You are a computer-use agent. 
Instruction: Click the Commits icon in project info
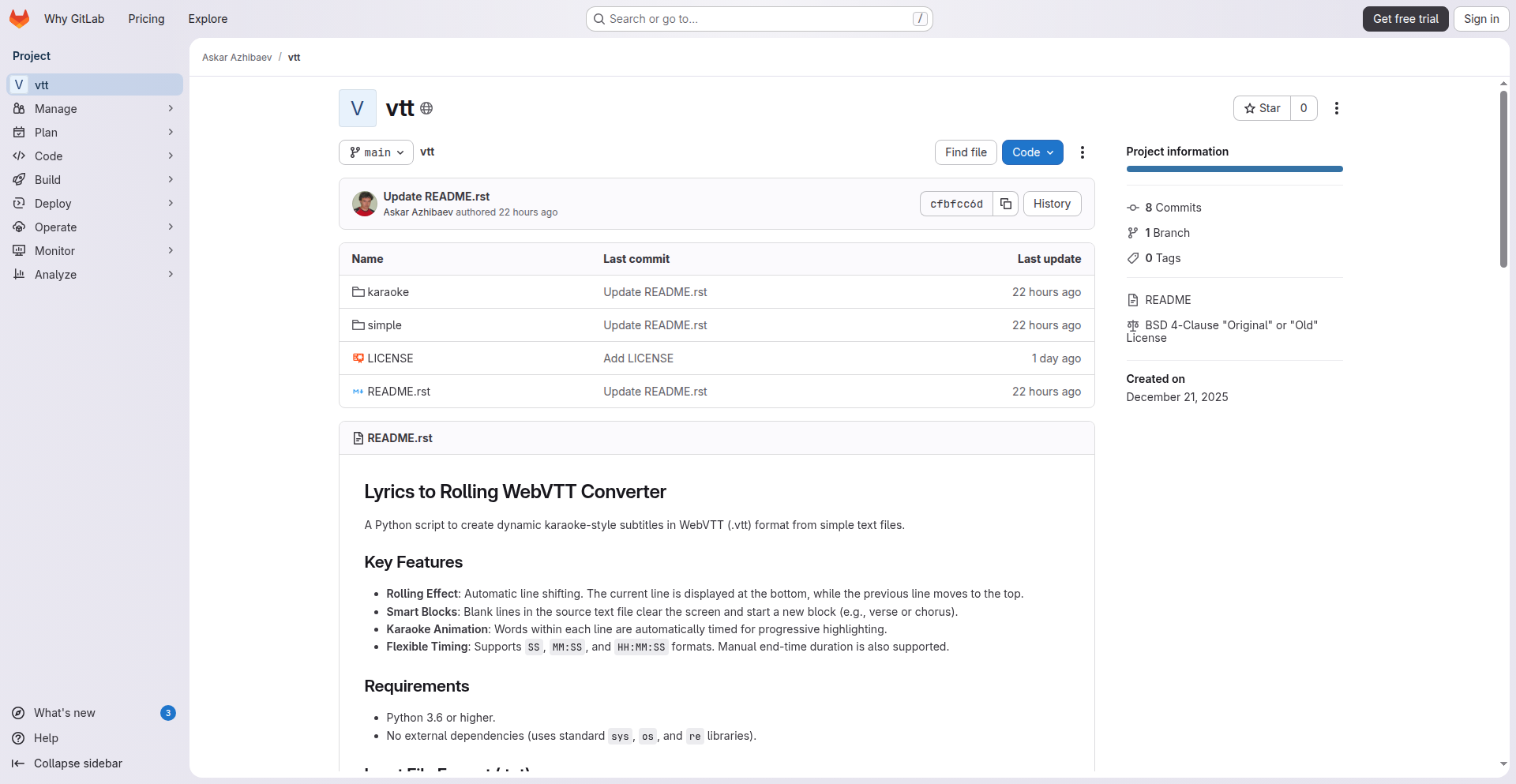coord(1133,208)
